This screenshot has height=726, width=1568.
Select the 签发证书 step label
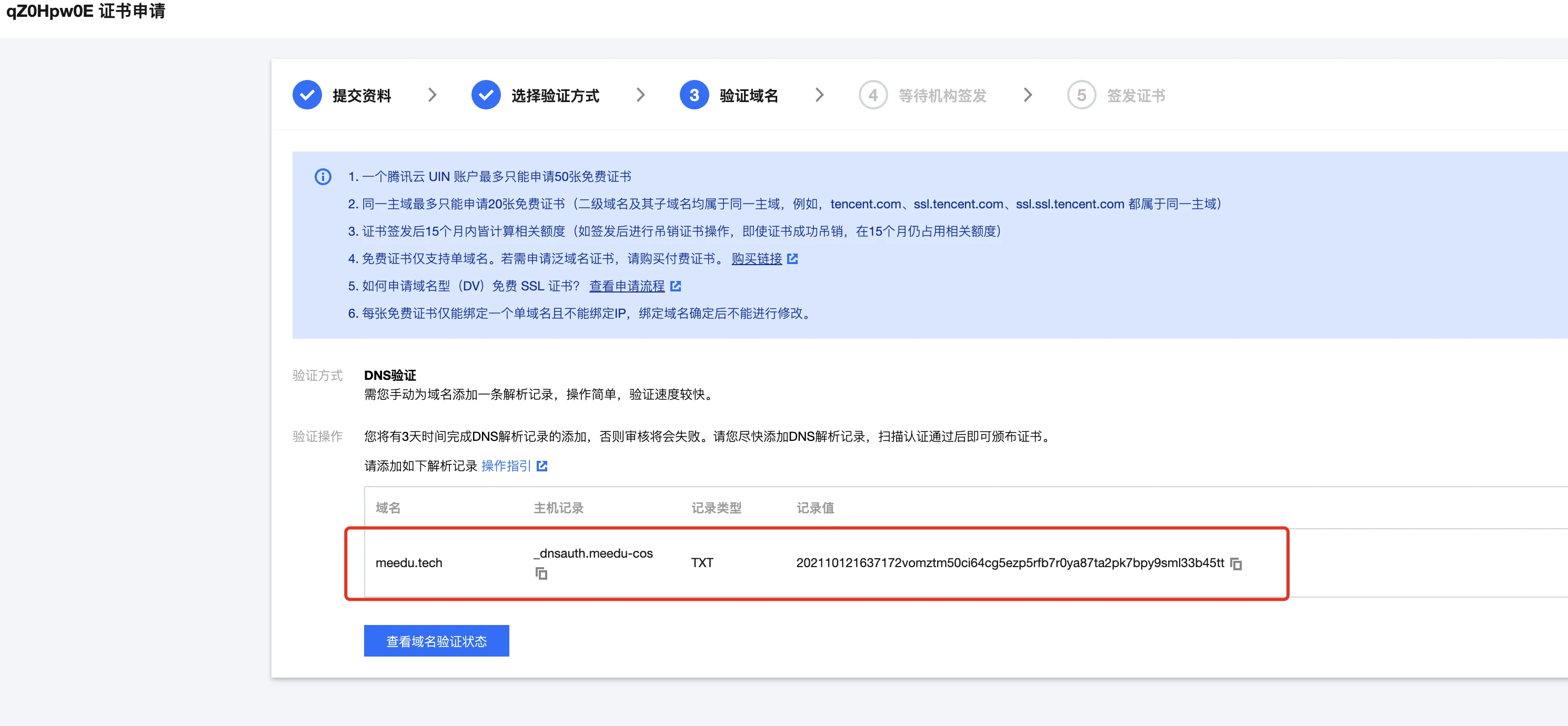(1136, 96)
